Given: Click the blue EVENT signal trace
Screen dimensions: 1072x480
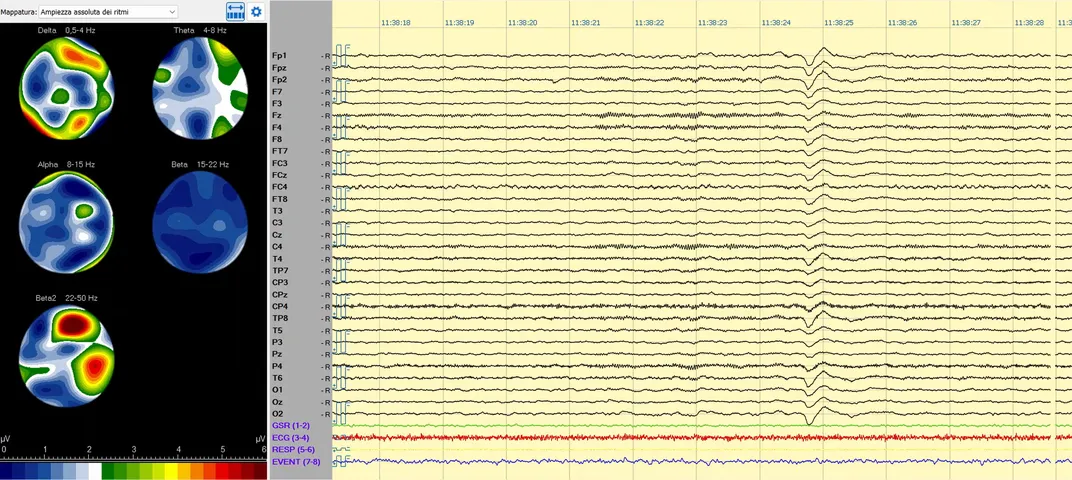Looking at the screenshot, I should click(701, 462).
